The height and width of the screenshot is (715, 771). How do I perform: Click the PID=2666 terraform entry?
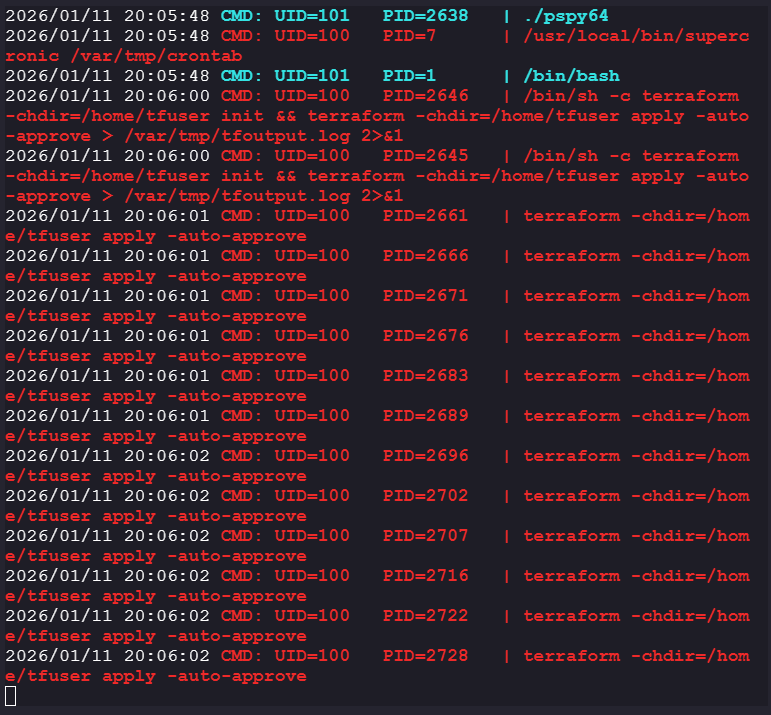[x=425, y=256]
